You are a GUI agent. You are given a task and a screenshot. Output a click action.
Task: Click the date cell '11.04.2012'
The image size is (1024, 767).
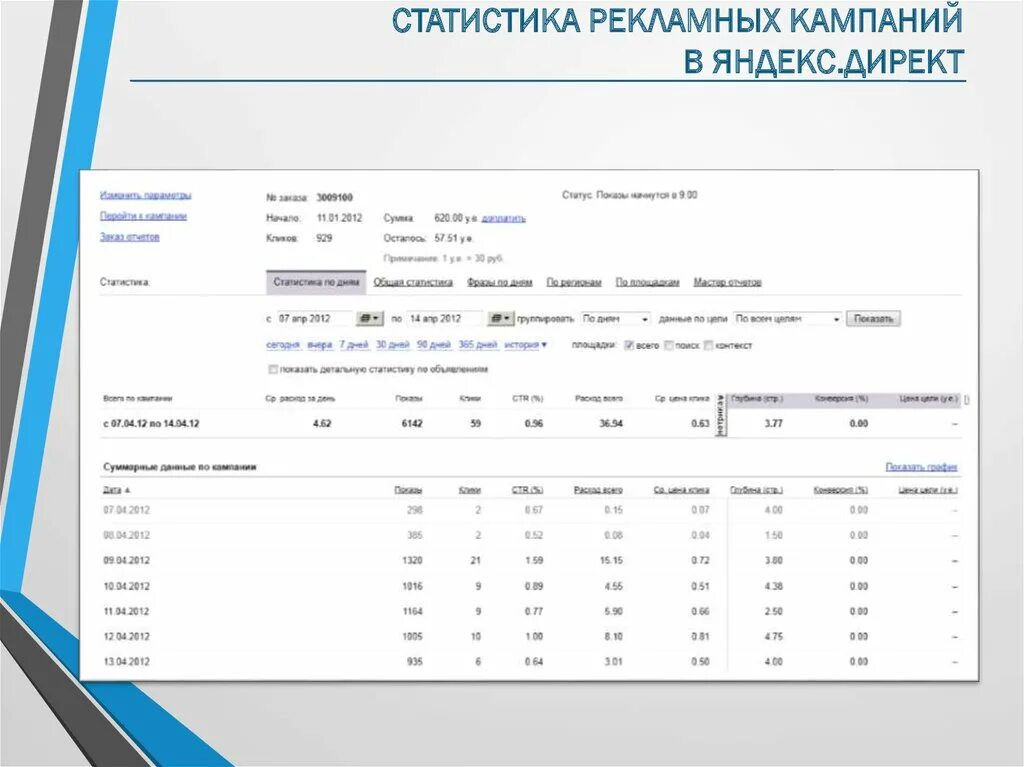coord(126,612)
